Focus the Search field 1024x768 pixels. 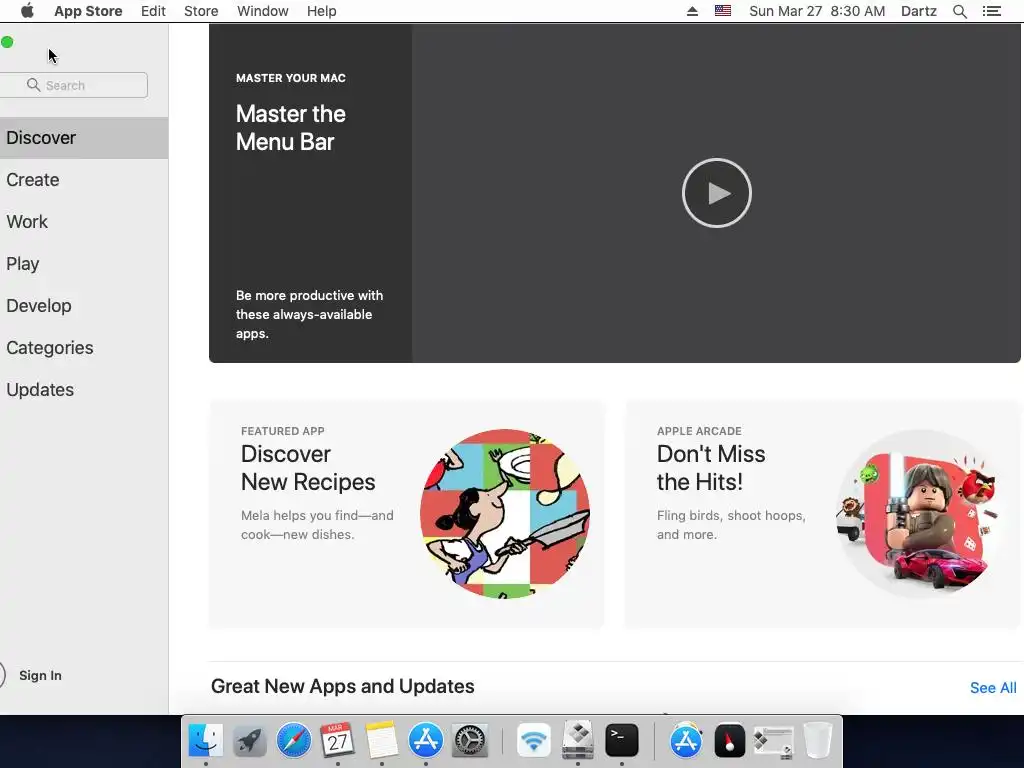point(74,85)
